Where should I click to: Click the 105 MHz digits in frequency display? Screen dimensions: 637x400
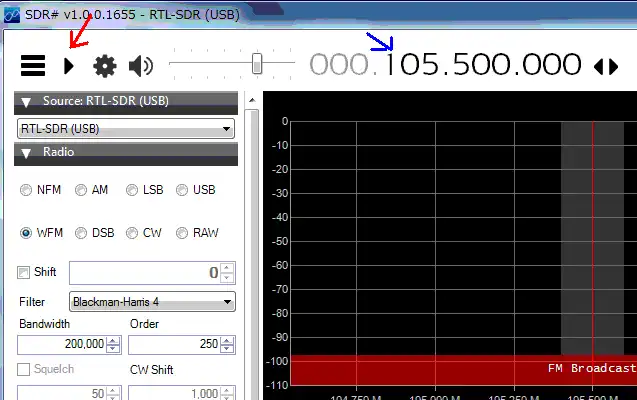(x=411, y=64)
